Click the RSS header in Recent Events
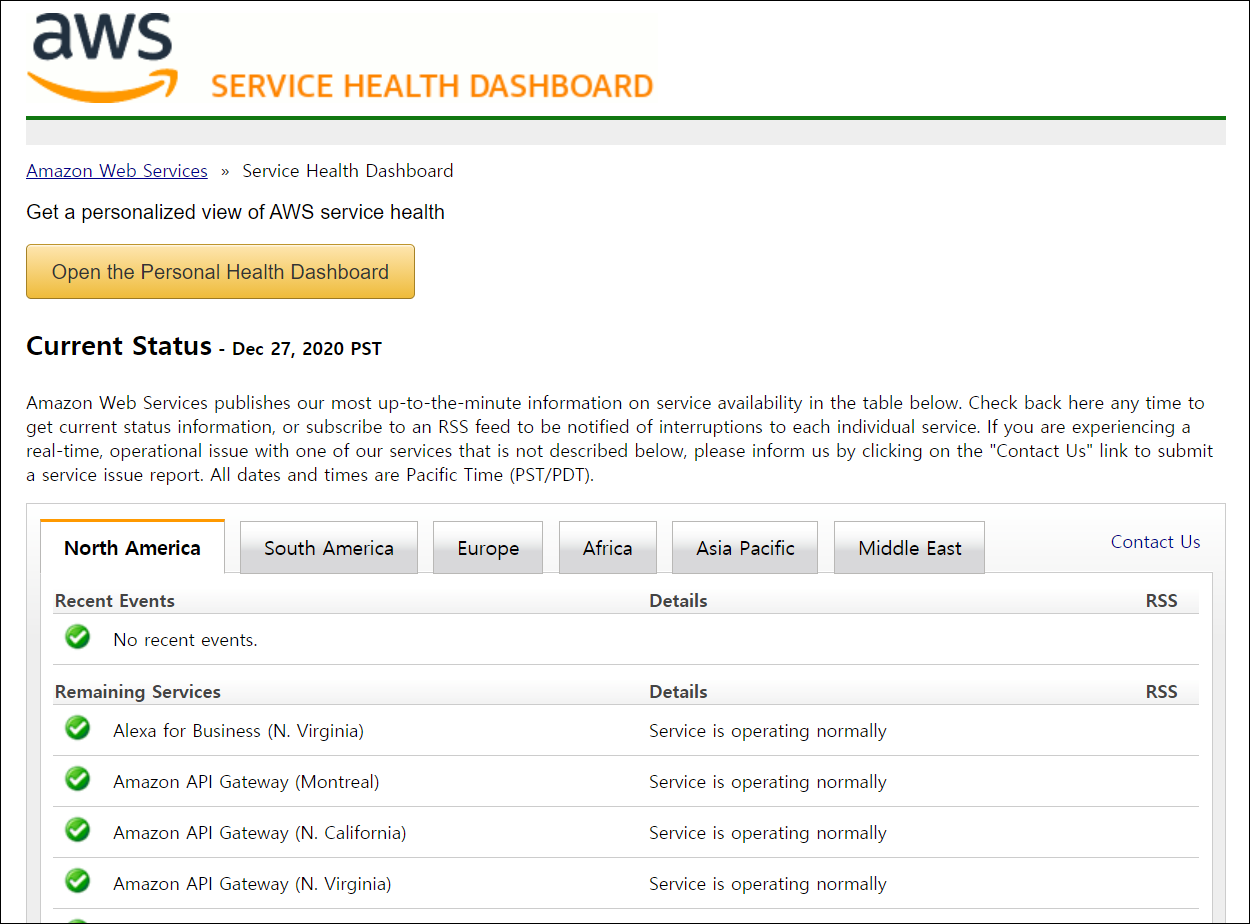 tap(1162, 601)
